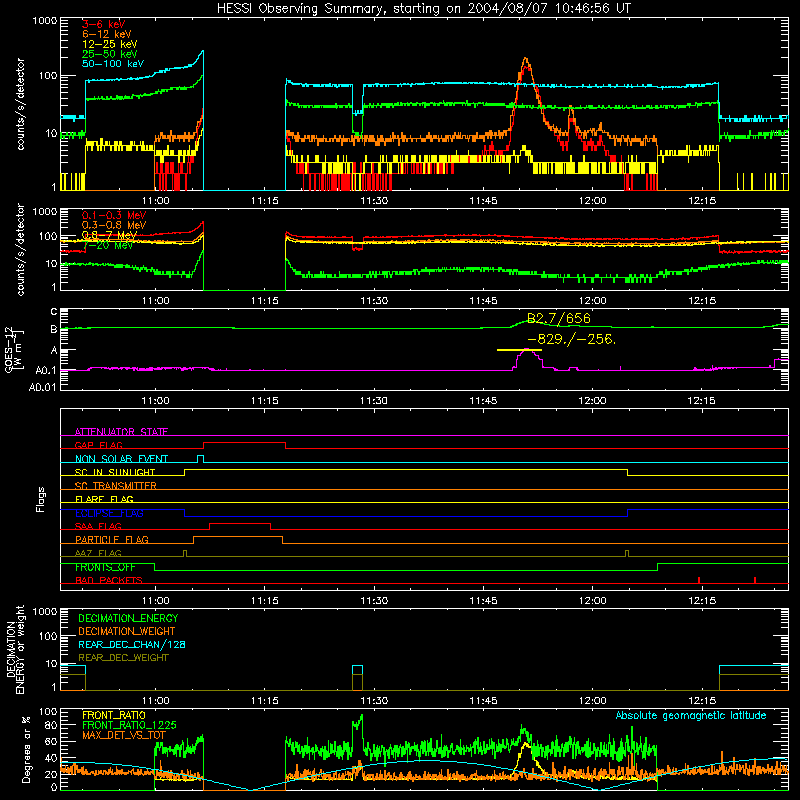
Task: Select the FLARE_FLAG label
Action: click(104, 499)
